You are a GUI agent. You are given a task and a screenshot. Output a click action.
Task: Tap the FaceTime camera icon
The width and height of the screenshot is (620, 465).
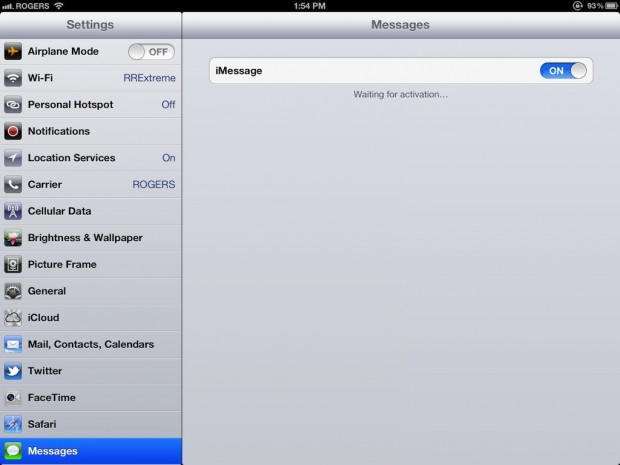click(13, 397)
